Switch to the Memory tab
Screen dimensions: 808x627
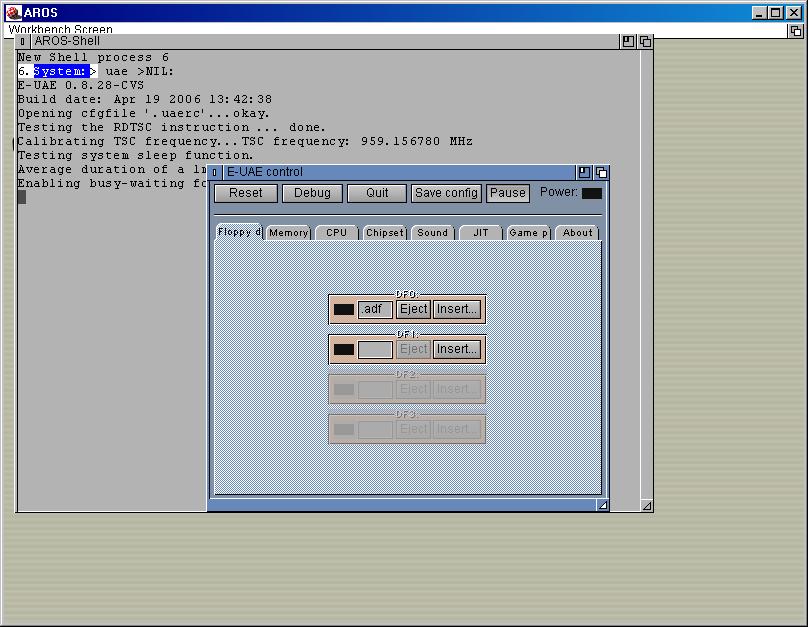(x=289, y=233)
